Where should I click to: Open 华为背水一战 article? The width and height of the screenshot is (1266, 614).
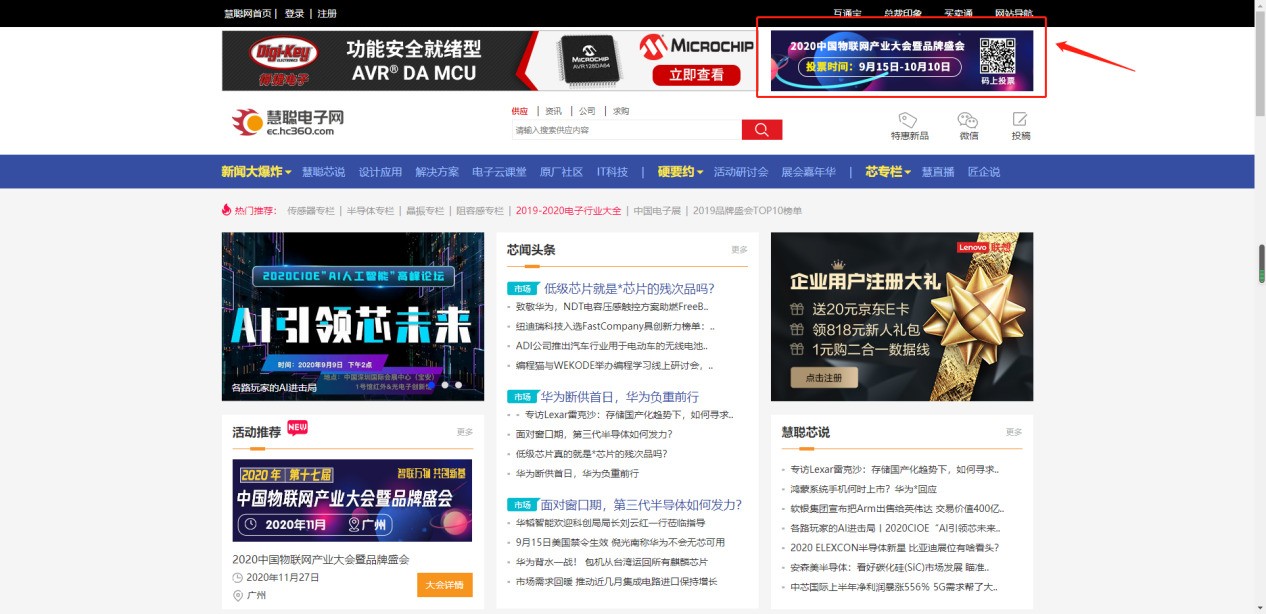click(611, 562)
